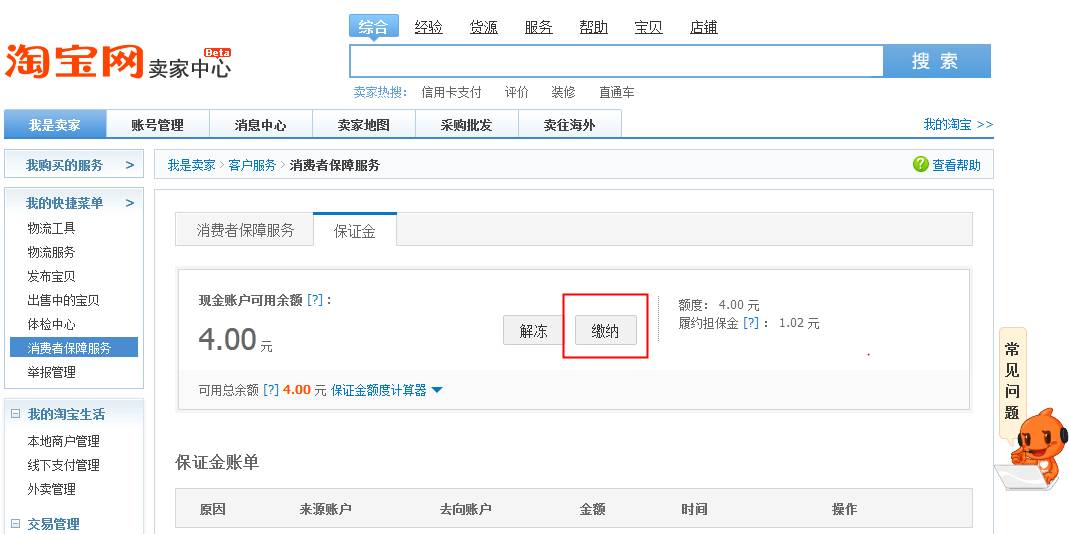Click the 查看帮助 link
Image resolution: width=1069 pixels, height=534 pixels.
click(x=957, y=165)
